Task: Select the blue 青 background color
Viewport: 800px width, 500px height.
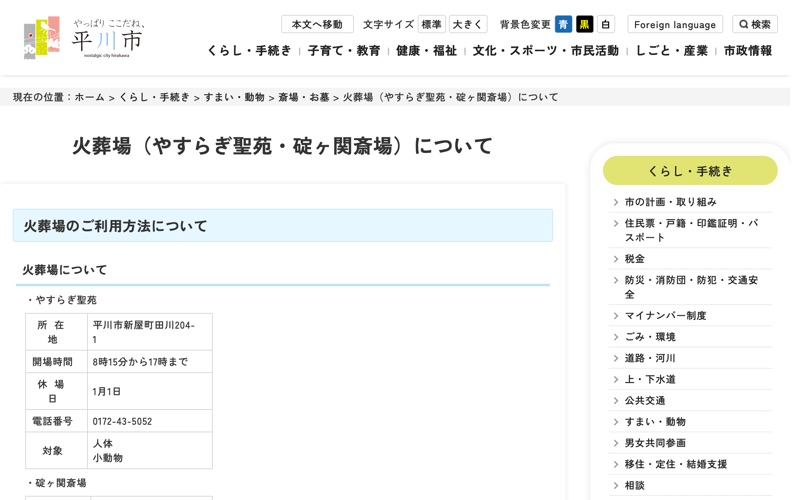Action: click(563, 24)
